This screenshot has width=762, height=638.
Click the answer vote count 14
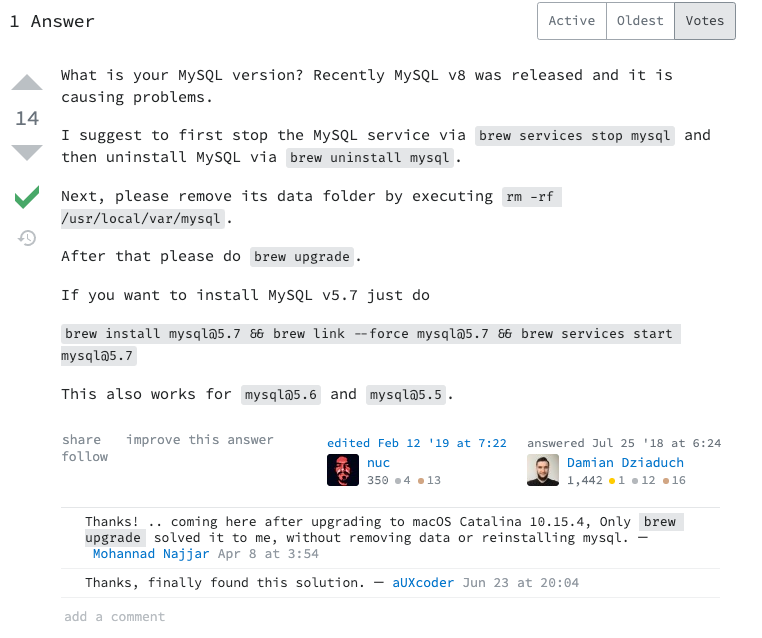pyautogui.click(x=27, y=119)
